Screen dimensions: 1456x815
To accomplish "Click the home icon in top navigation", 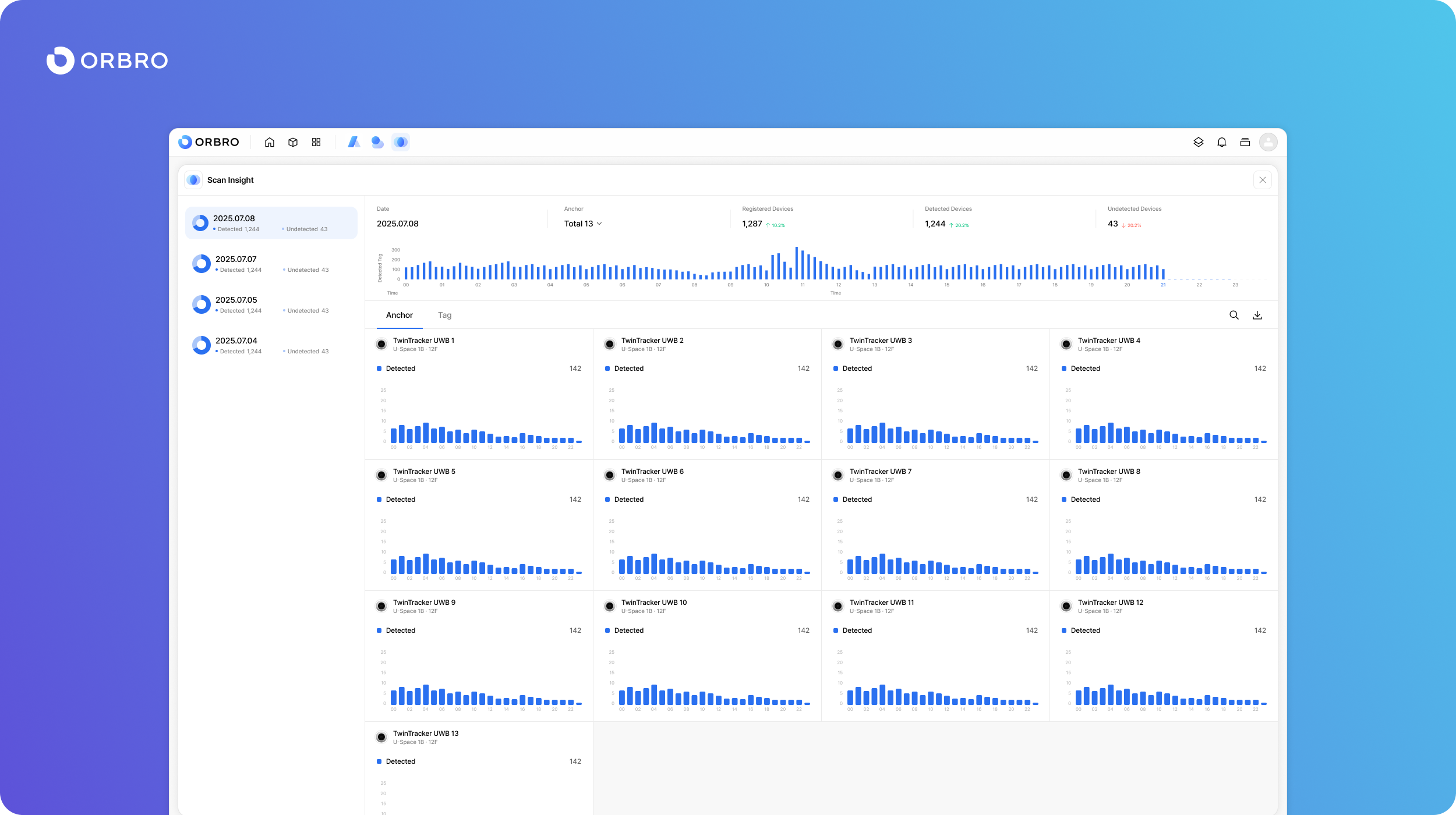I will pos(269,142).
